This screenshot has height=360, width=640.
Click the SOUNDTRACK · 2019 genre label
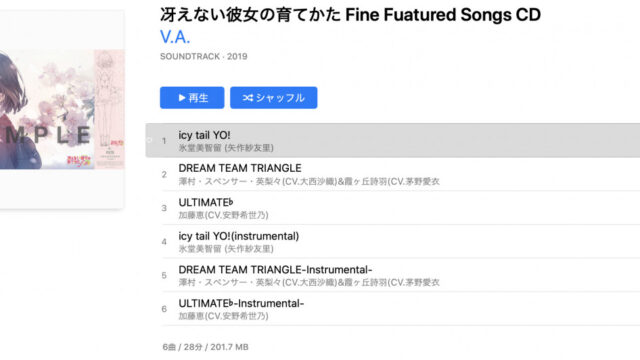click(x=204, y=56)
